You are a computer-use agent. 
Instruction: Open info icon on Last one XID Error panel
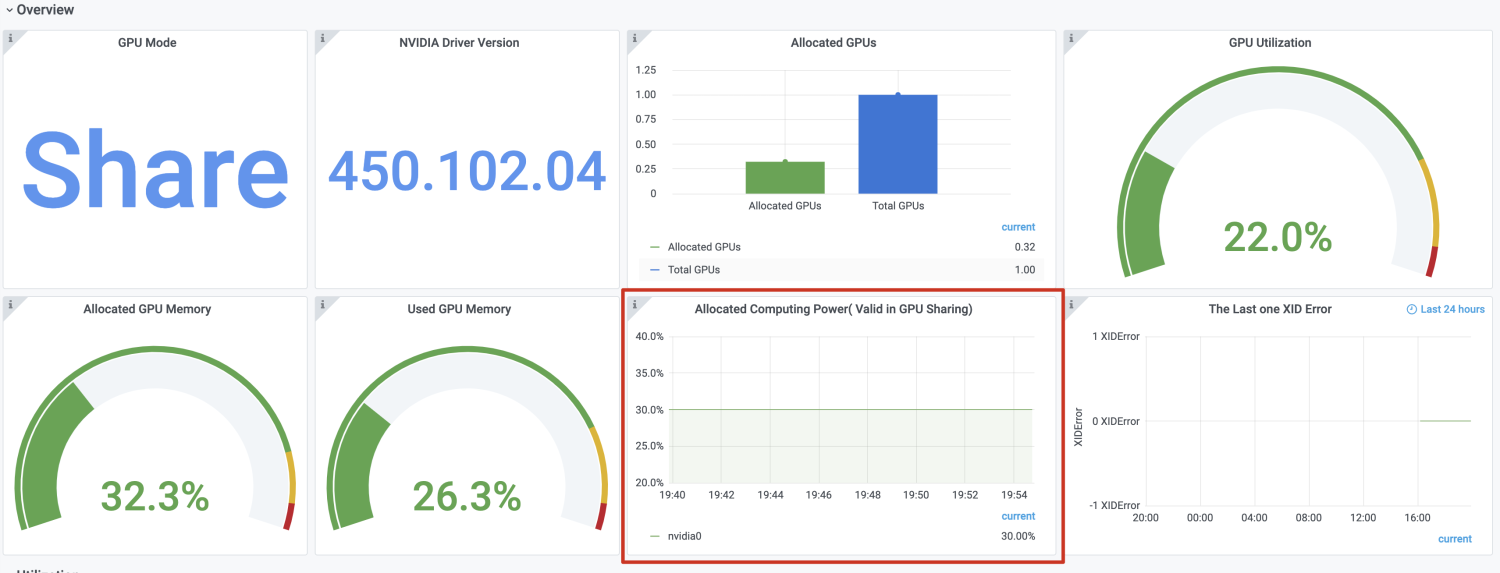point(1071,304)
